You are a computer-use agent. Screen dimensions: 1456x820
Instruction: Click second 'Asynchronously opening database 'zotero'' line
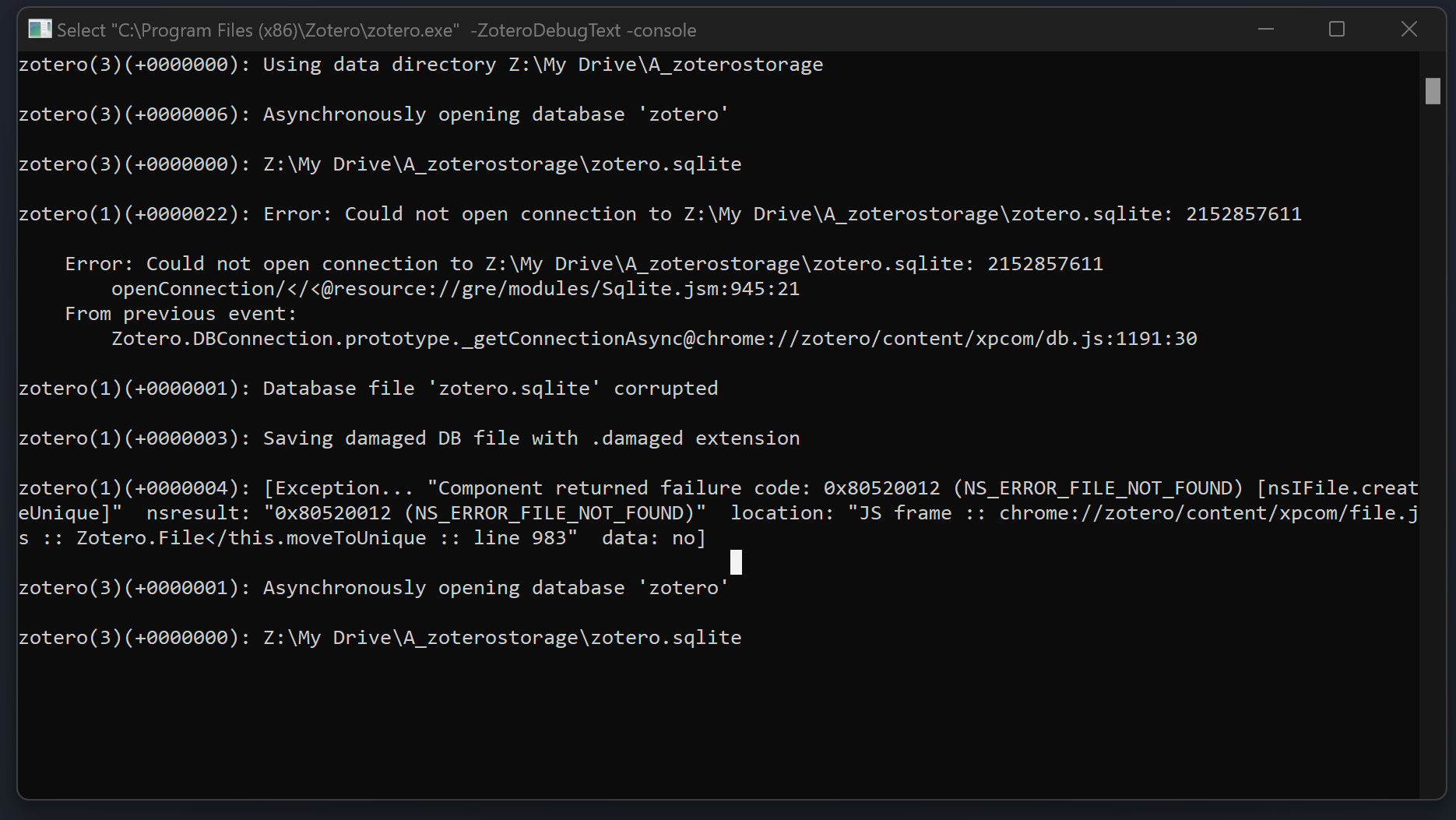pyautogui.click(x=374, y=588)
